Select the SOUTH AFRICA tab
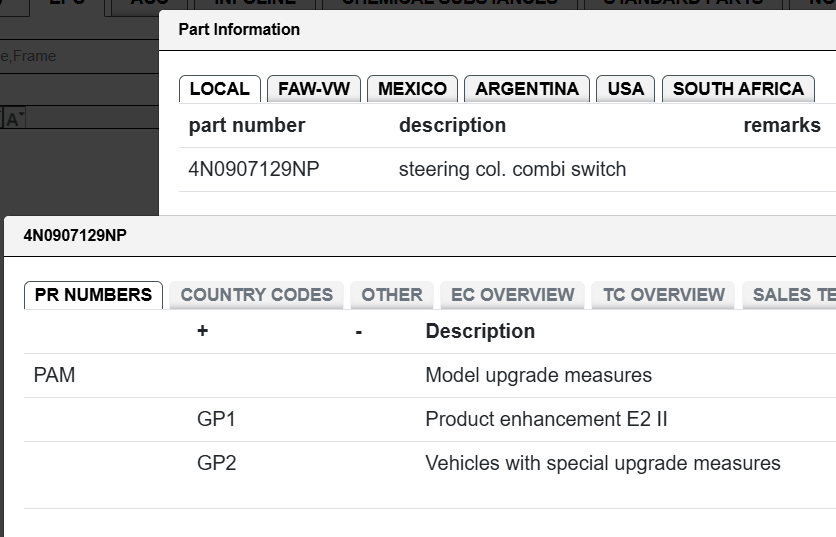This screenshot has width=836, height=537. click(738, 89)
